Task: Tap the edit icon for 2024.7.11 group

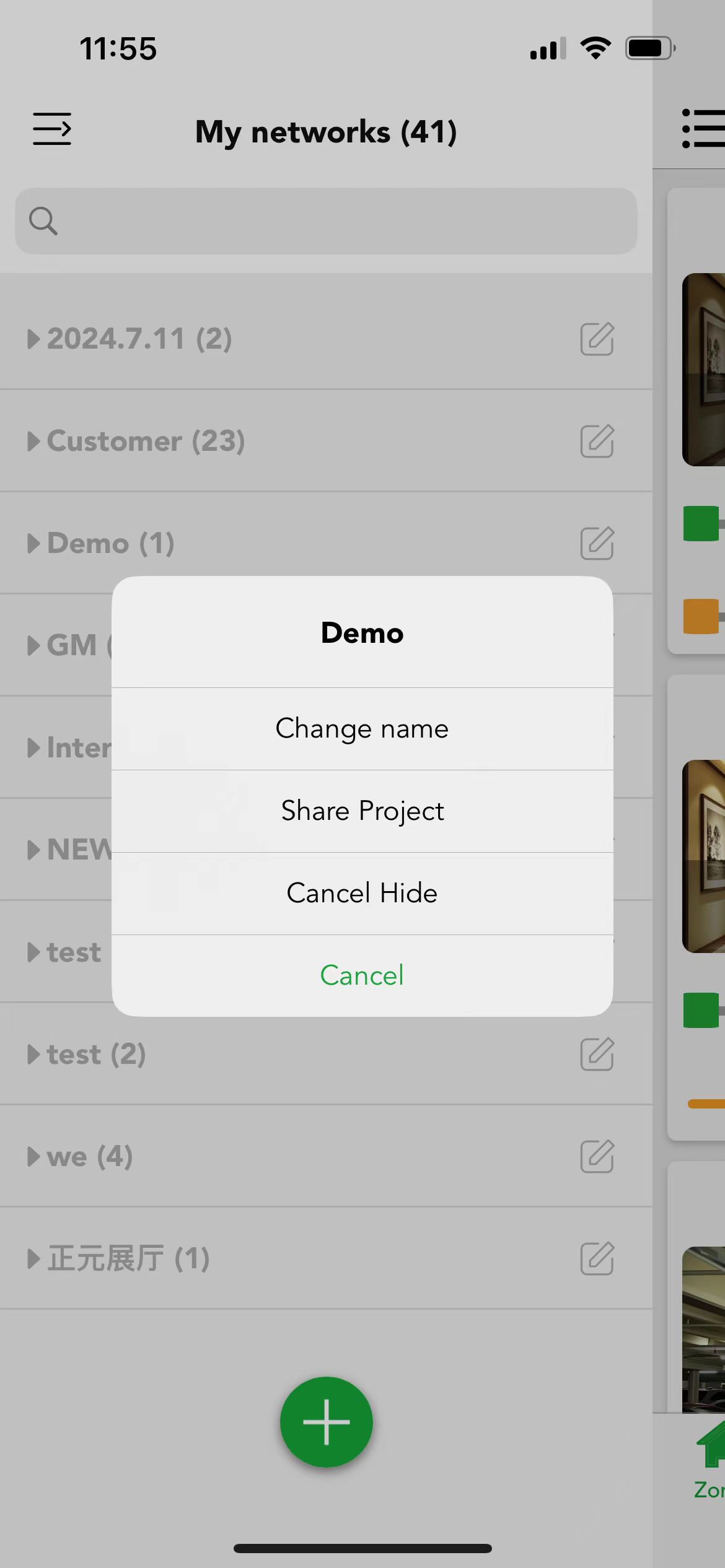Action: point(597,339)
